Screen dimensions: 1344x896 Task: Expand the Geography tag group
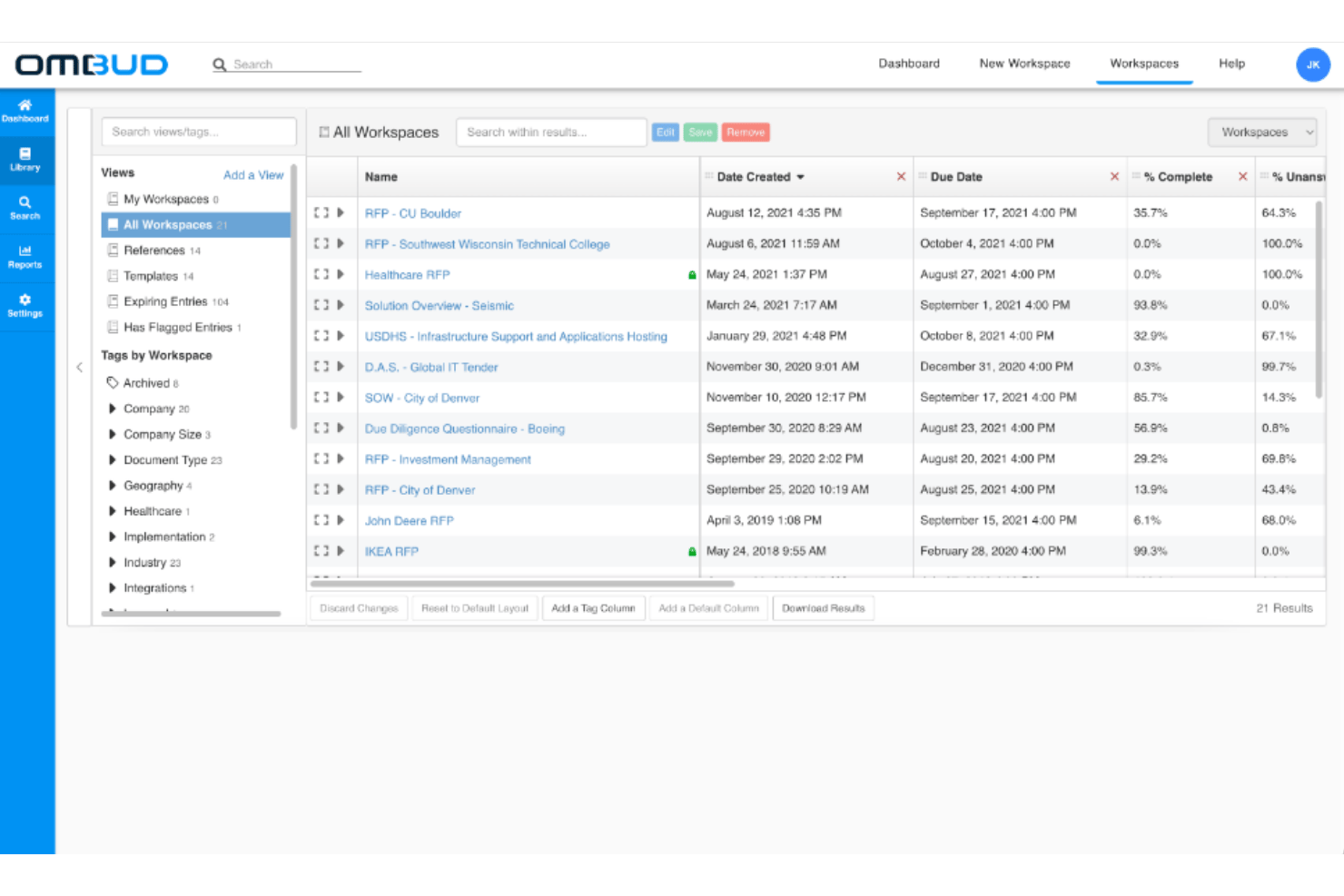coord(113,486)
